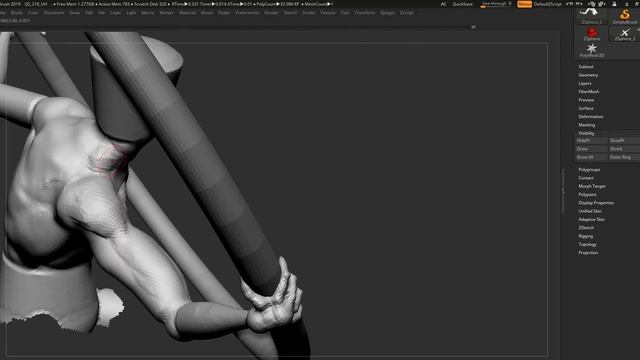Screen dimensions: 640x360
Task: Select the SimpleBrush tool icon
Action: 624,16
